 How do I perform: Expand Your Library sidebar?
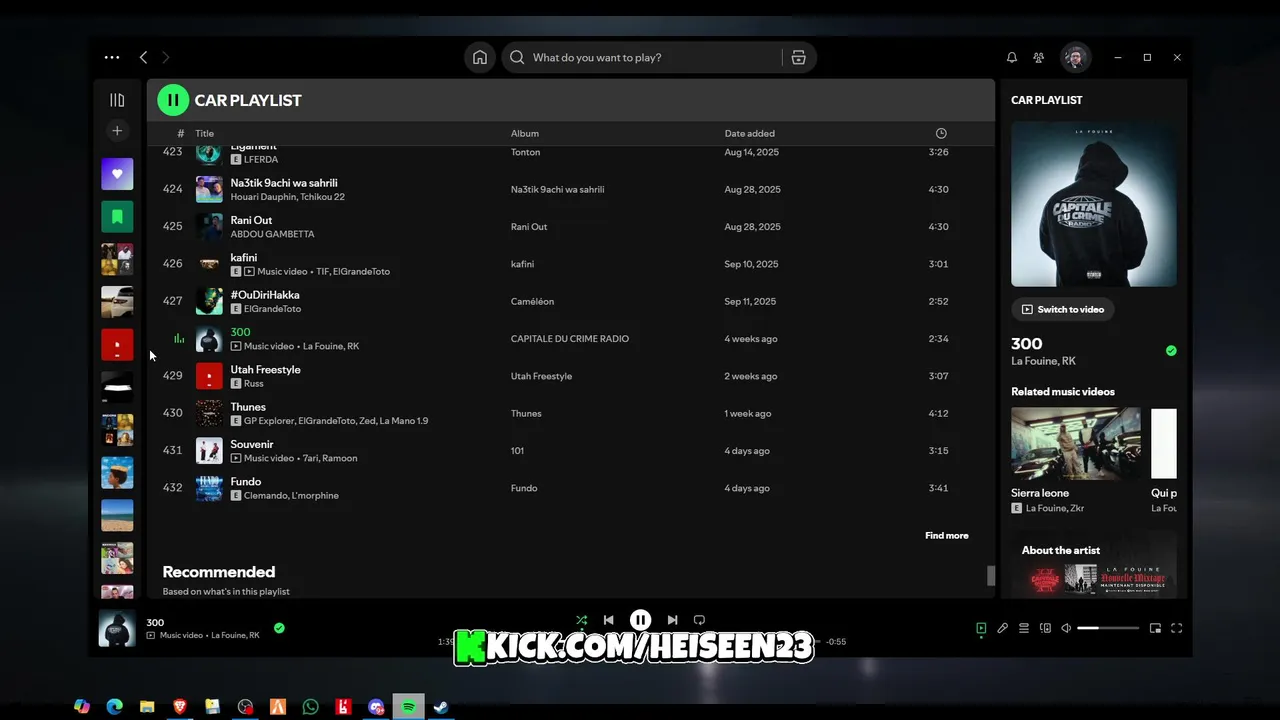(117, 100)
